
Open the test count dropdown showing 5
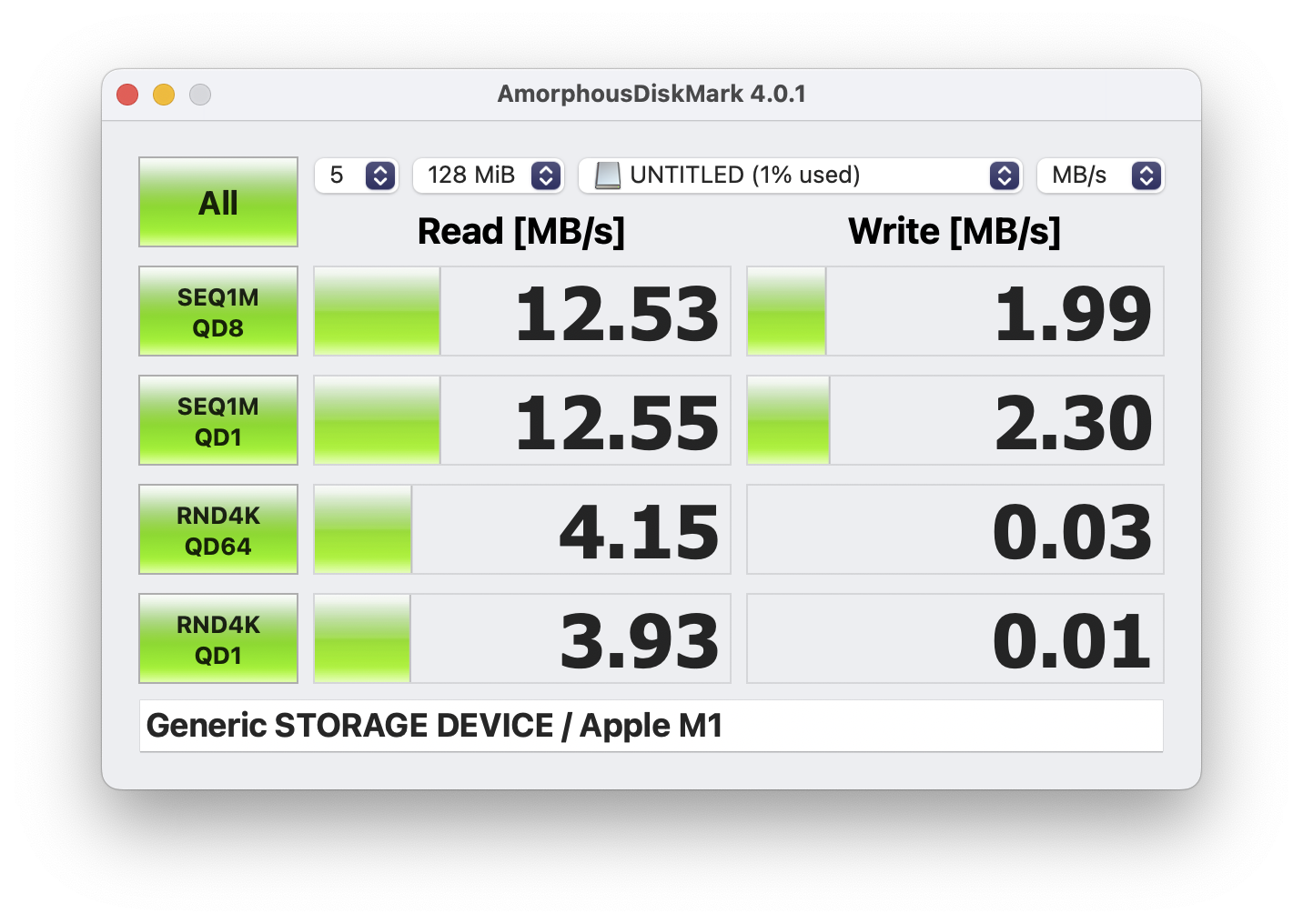click(x=357, y=175)
